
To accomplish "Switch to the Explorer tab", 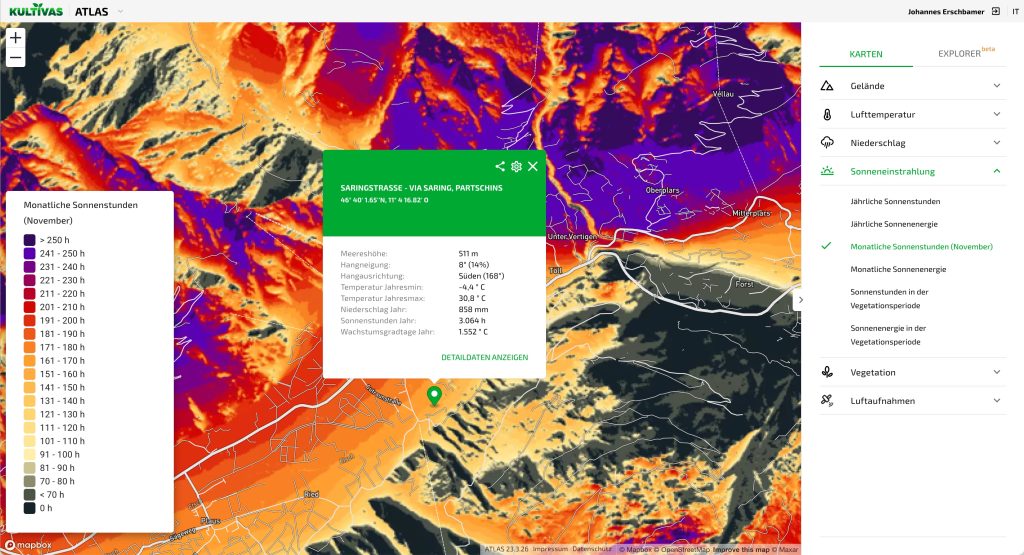I will click(x=962, y=53).
